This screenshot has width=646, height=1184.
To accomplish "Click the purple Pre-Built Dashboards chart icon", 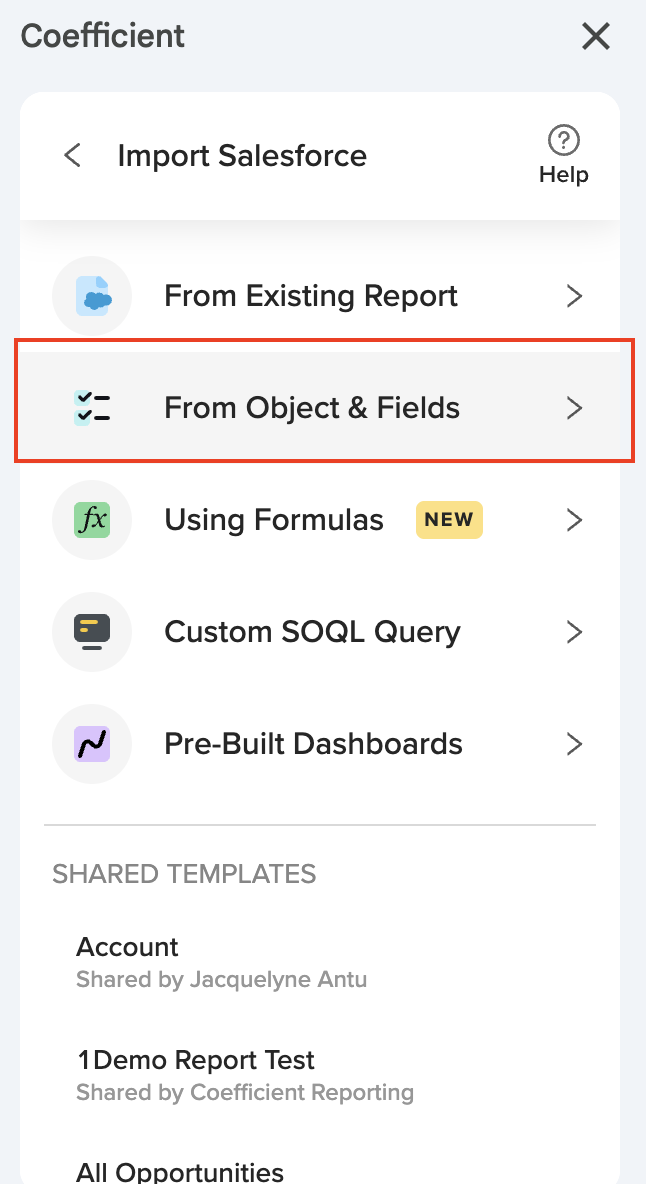I will point(92,744).
